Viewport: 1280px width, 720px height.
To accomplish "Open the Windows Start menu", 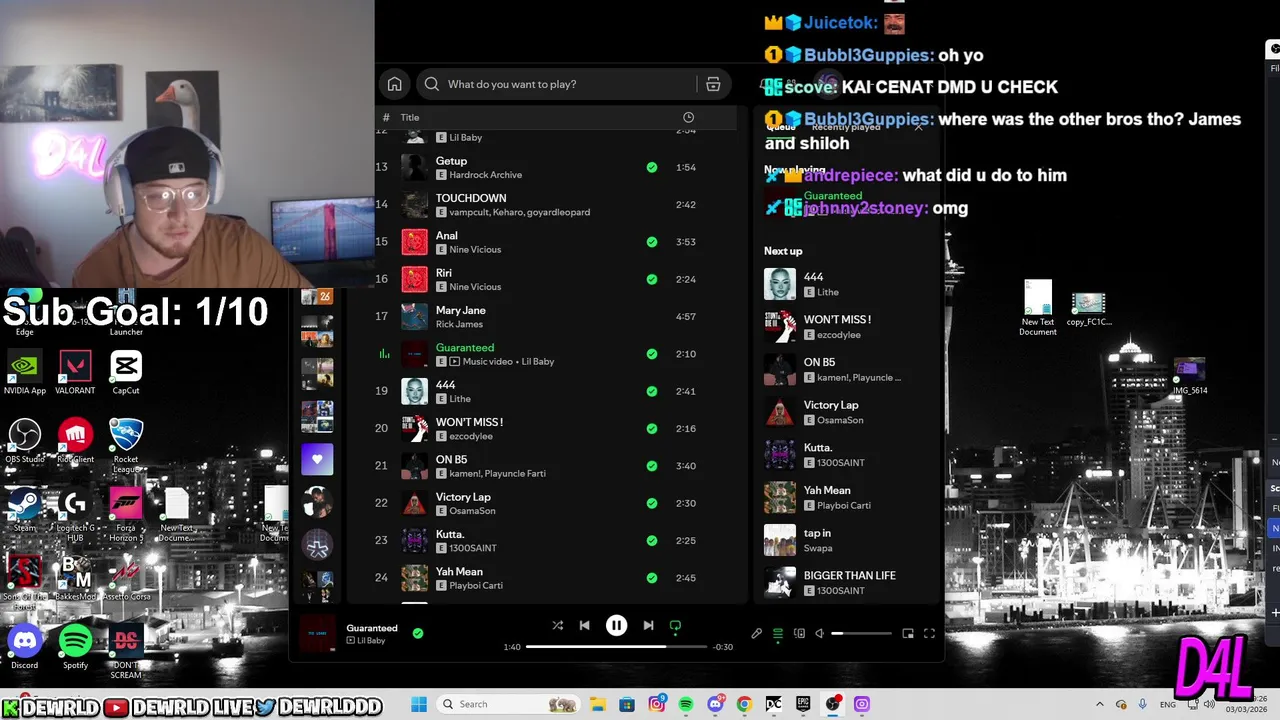I will (419, 704).
